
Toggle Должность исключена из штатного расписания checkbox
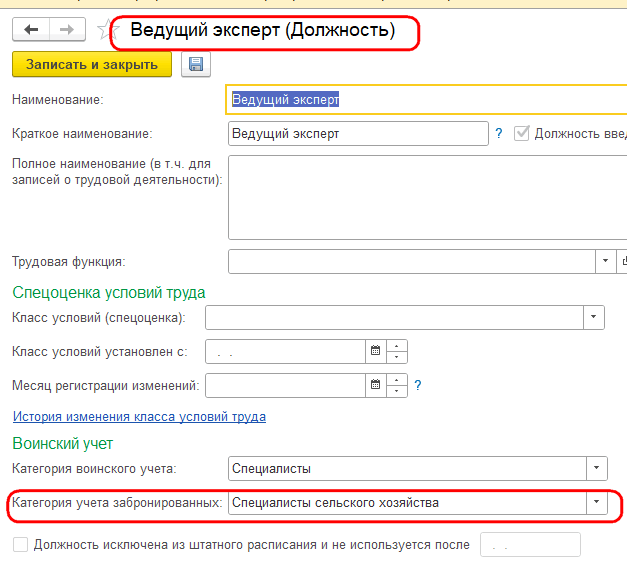click(20, 544)
